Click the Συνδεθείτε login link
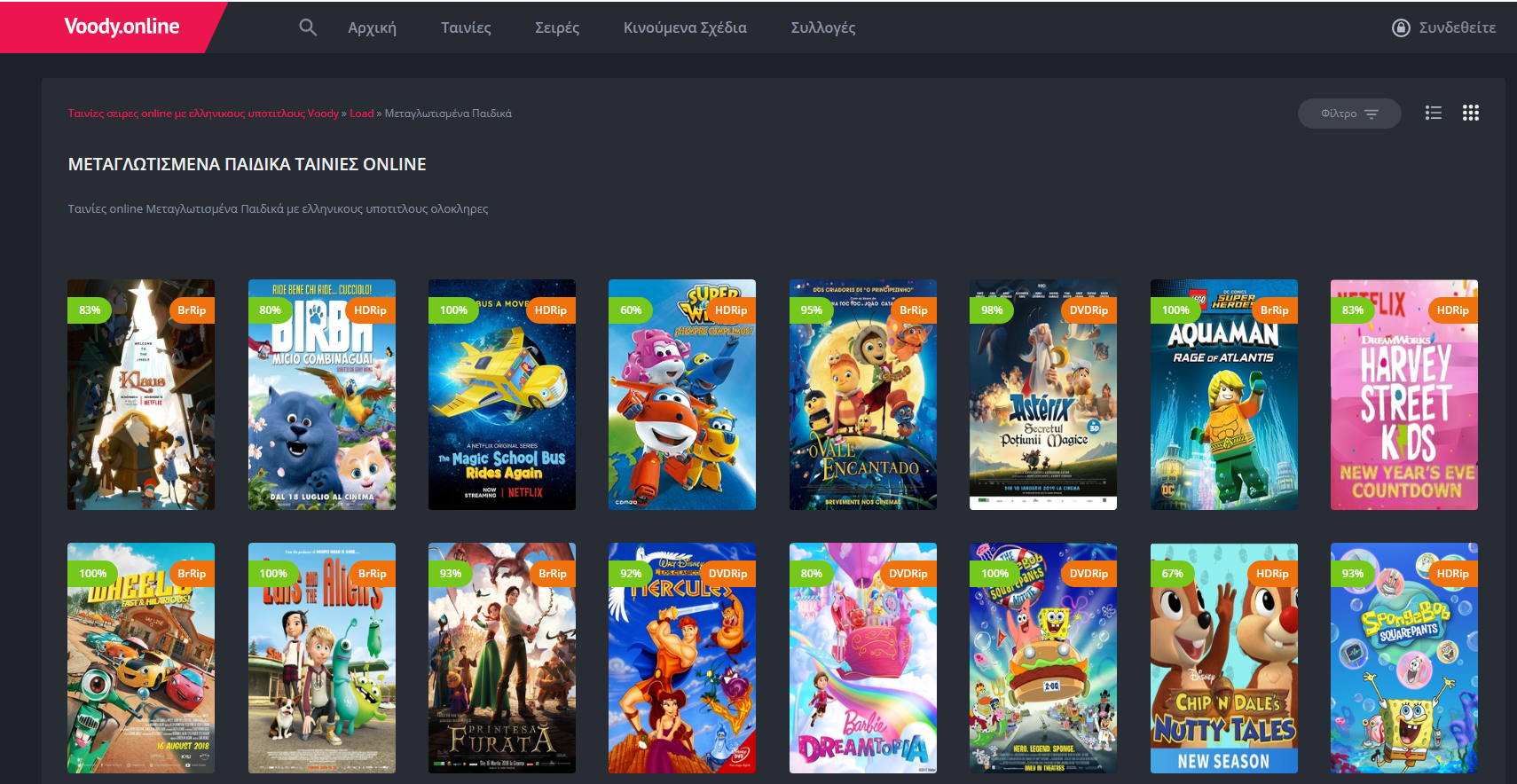 tap(1458, 27)
